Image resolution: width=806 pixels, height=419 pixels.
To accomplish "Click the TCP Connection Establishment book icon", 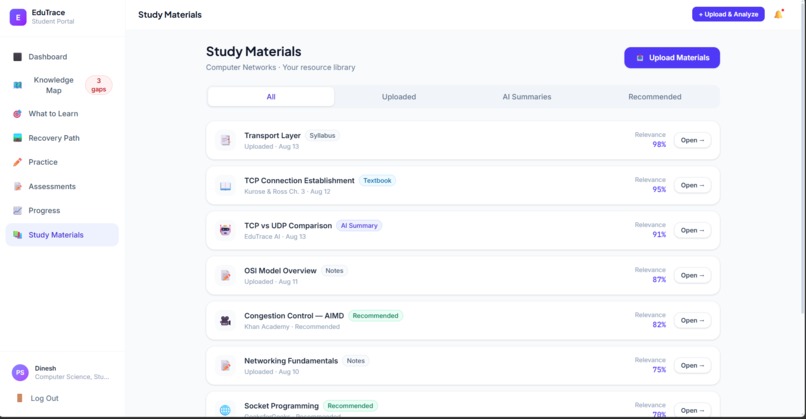I will tap(225, 185).
